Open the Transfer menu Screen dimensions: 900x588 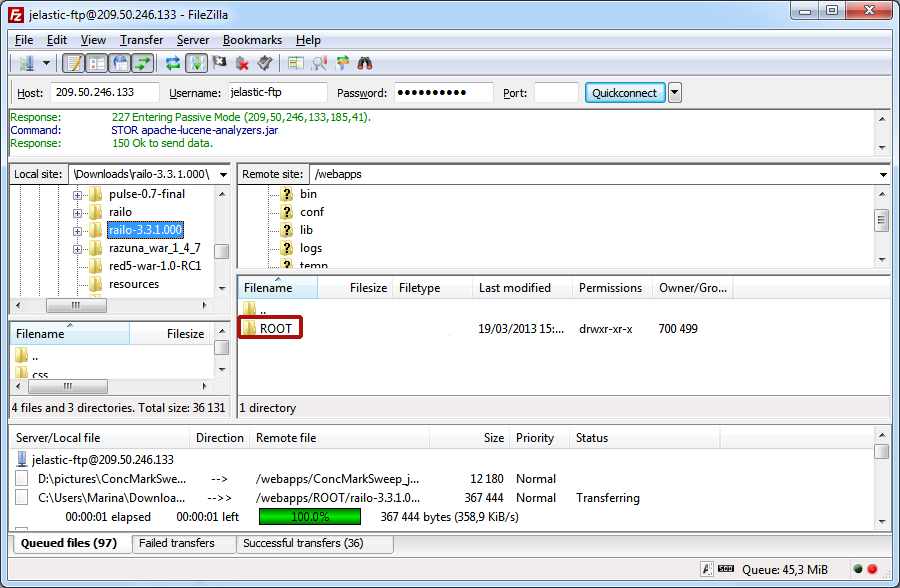point(141,40)
